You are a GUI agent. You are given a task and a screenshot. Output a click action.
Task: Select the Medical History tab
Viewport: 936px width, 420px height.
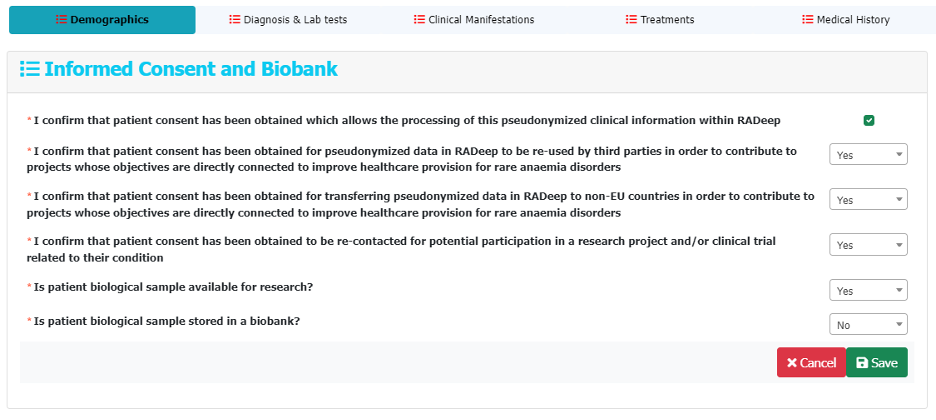pos(845,20)
